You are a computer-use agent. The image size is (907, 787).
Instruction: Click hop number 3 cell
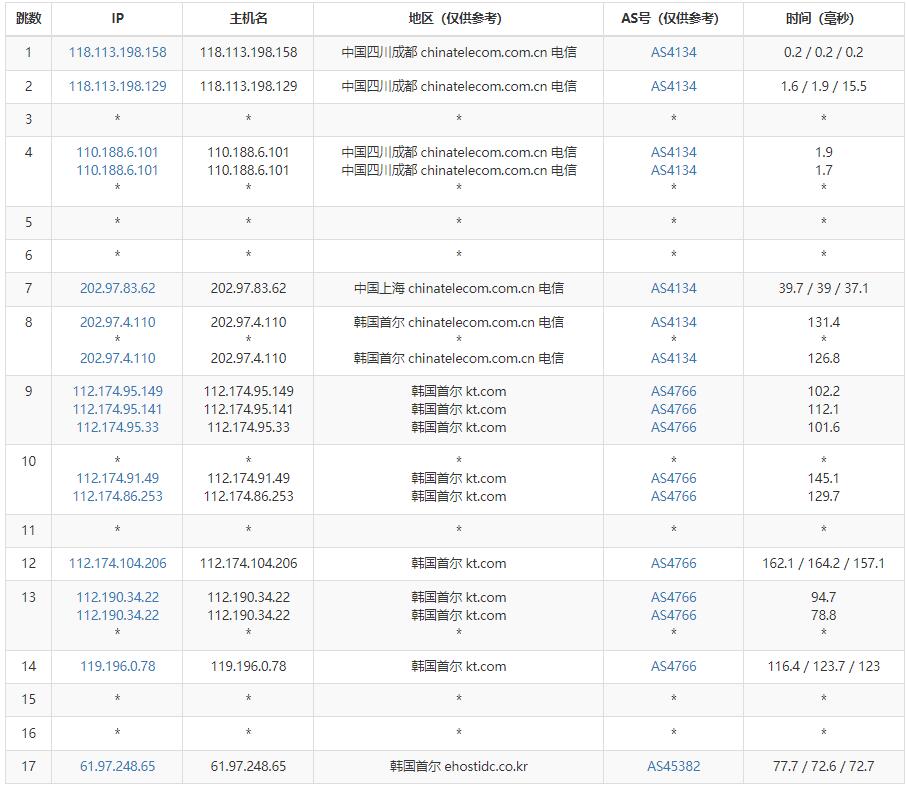click(x=28, y=120)
